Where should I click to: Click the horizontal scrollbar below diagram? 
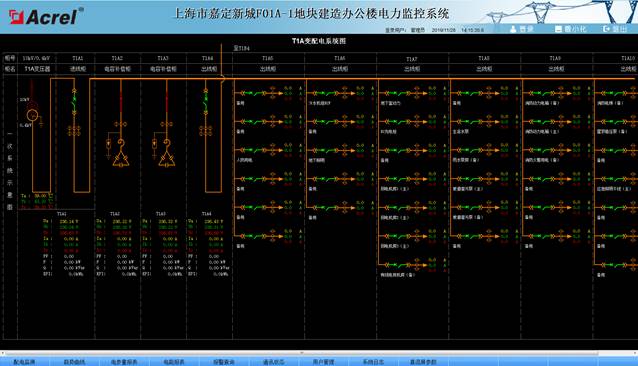point(301,353)
